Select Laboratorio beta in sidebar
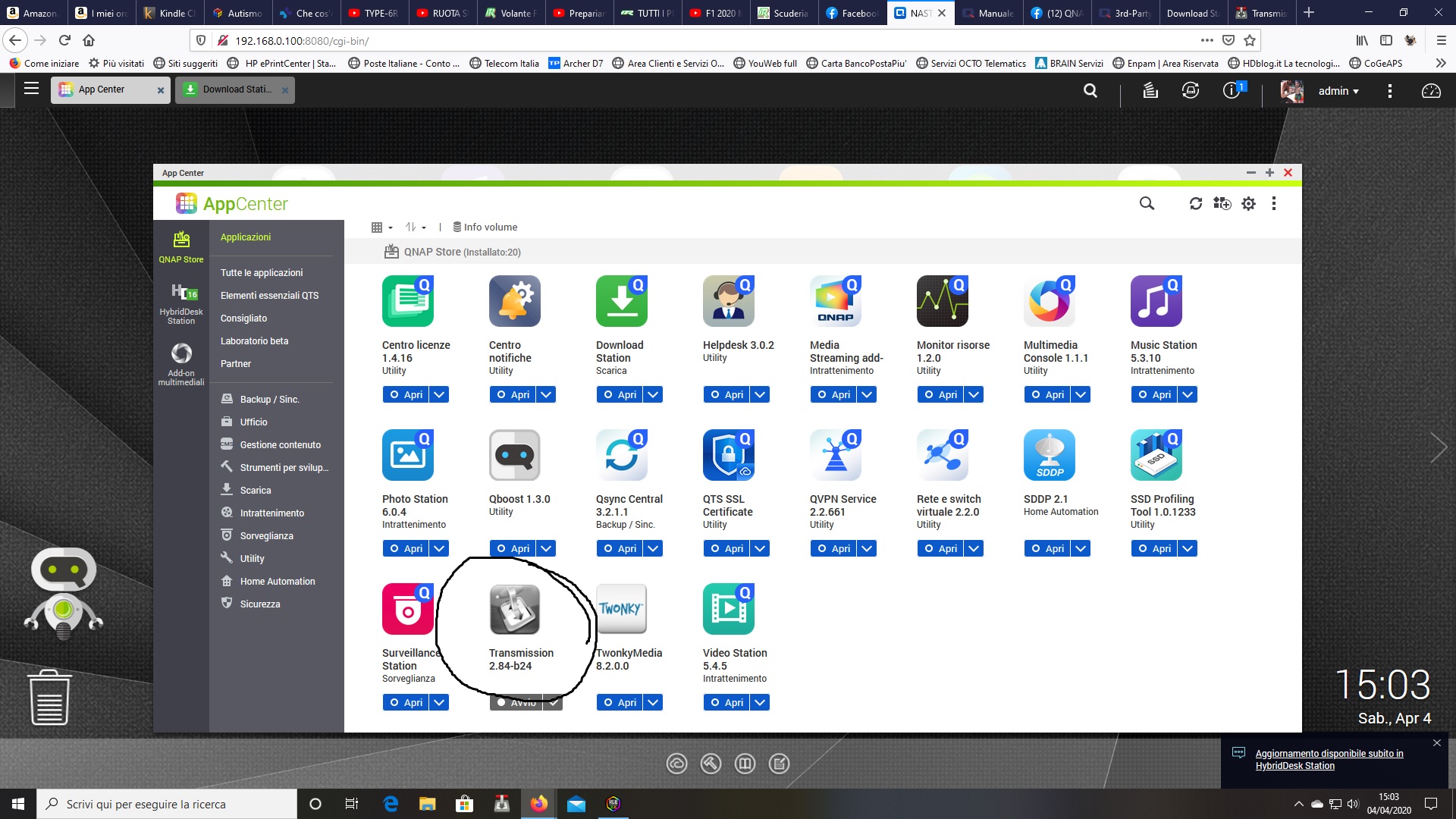The image size is (1456, 819). click(254, 341)
